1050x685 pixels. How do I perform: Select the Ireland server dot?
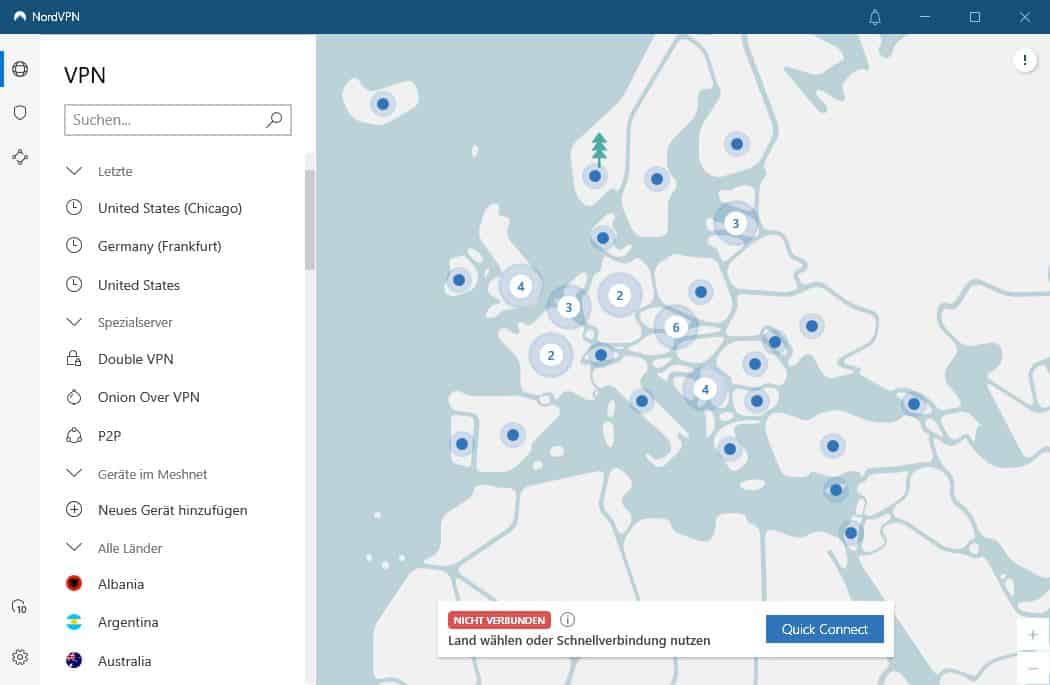pos(459,280)
